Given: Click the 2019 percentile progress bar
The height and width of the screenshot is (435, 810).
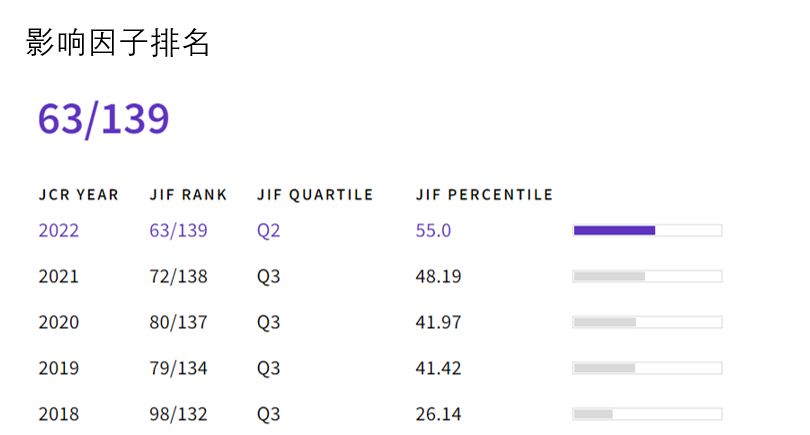Looking at the screenshot, I should pos(647,369).
